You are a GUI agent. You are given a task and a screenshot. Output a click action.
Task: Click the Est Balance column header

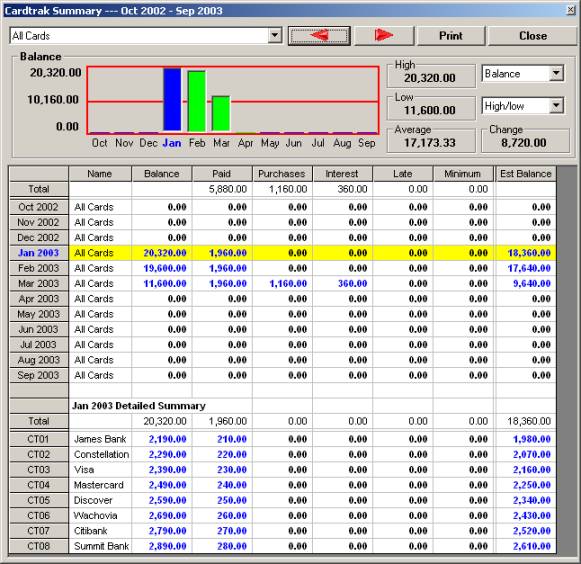525,174
